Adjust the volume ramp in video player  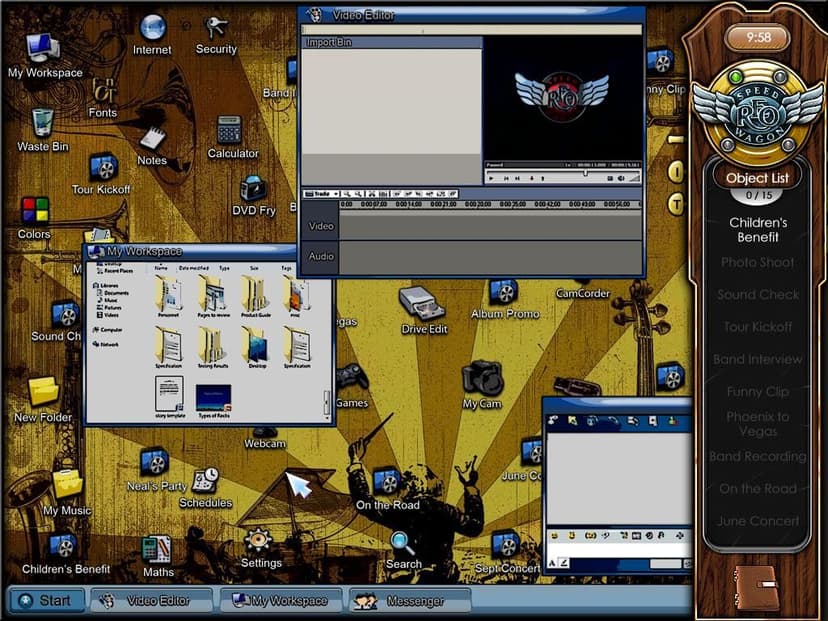click(634, 178)
